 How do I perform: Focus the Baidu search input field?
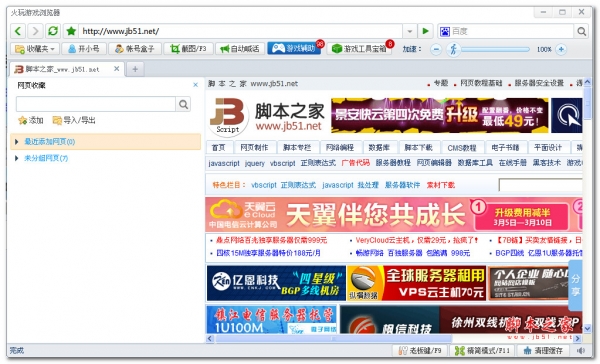512,31
